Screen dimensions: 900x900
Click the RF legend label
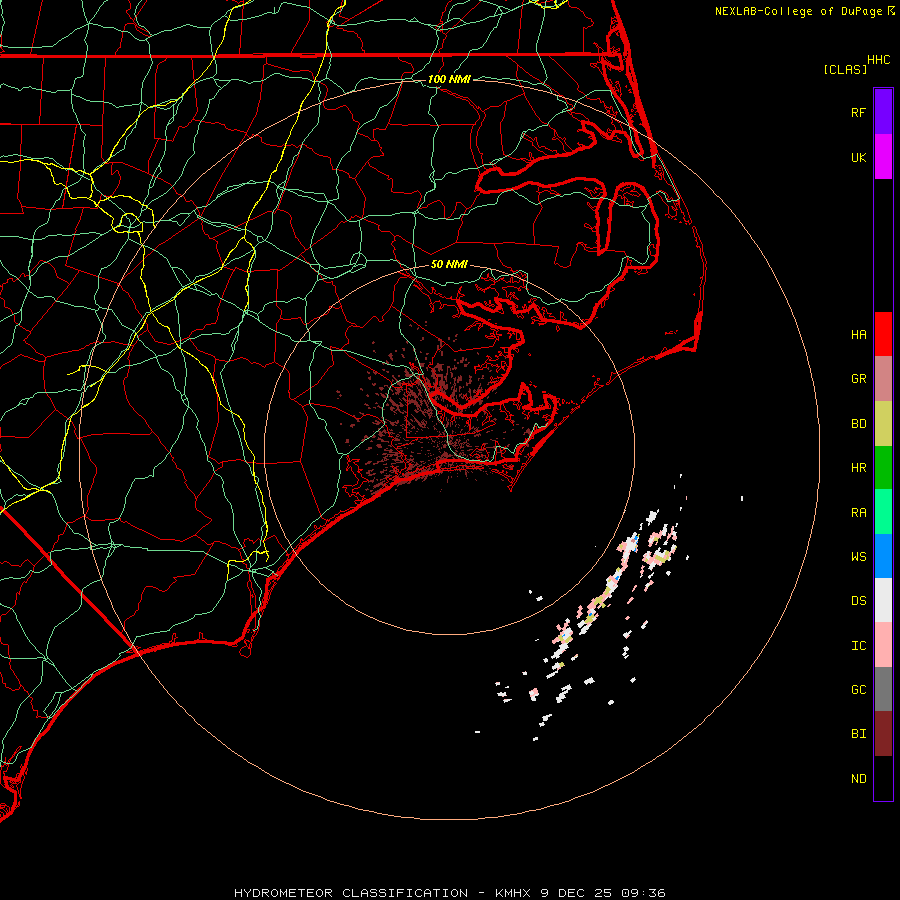coord(858,112)
